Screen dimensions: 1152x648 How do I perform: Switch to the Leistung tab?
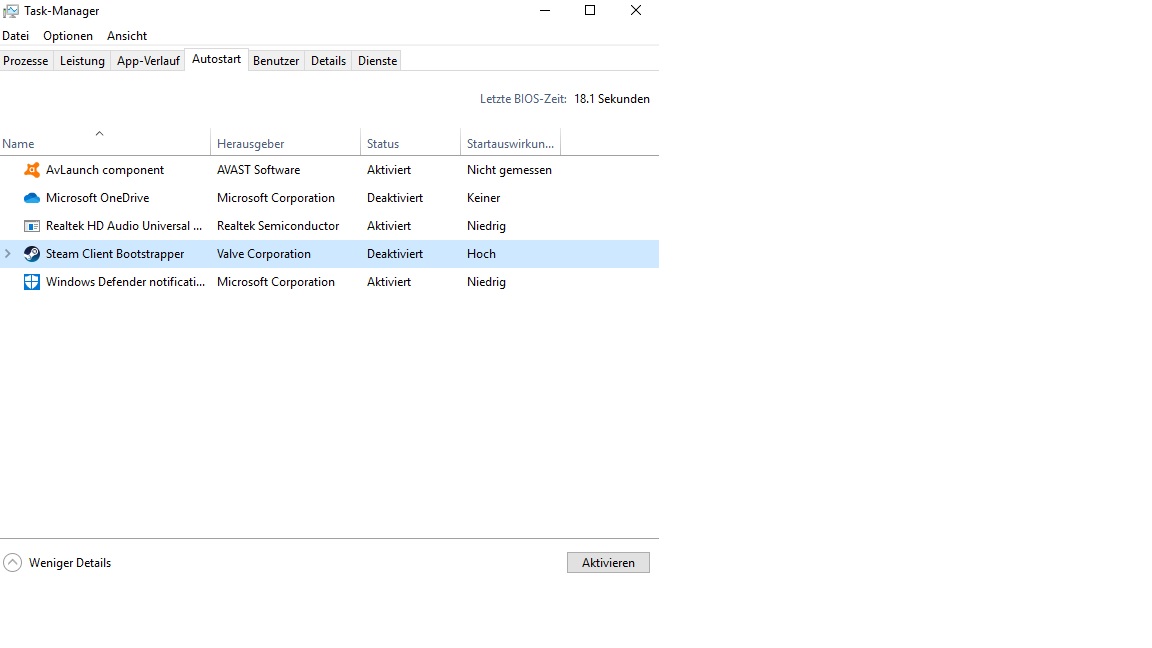tap(82, 61)
